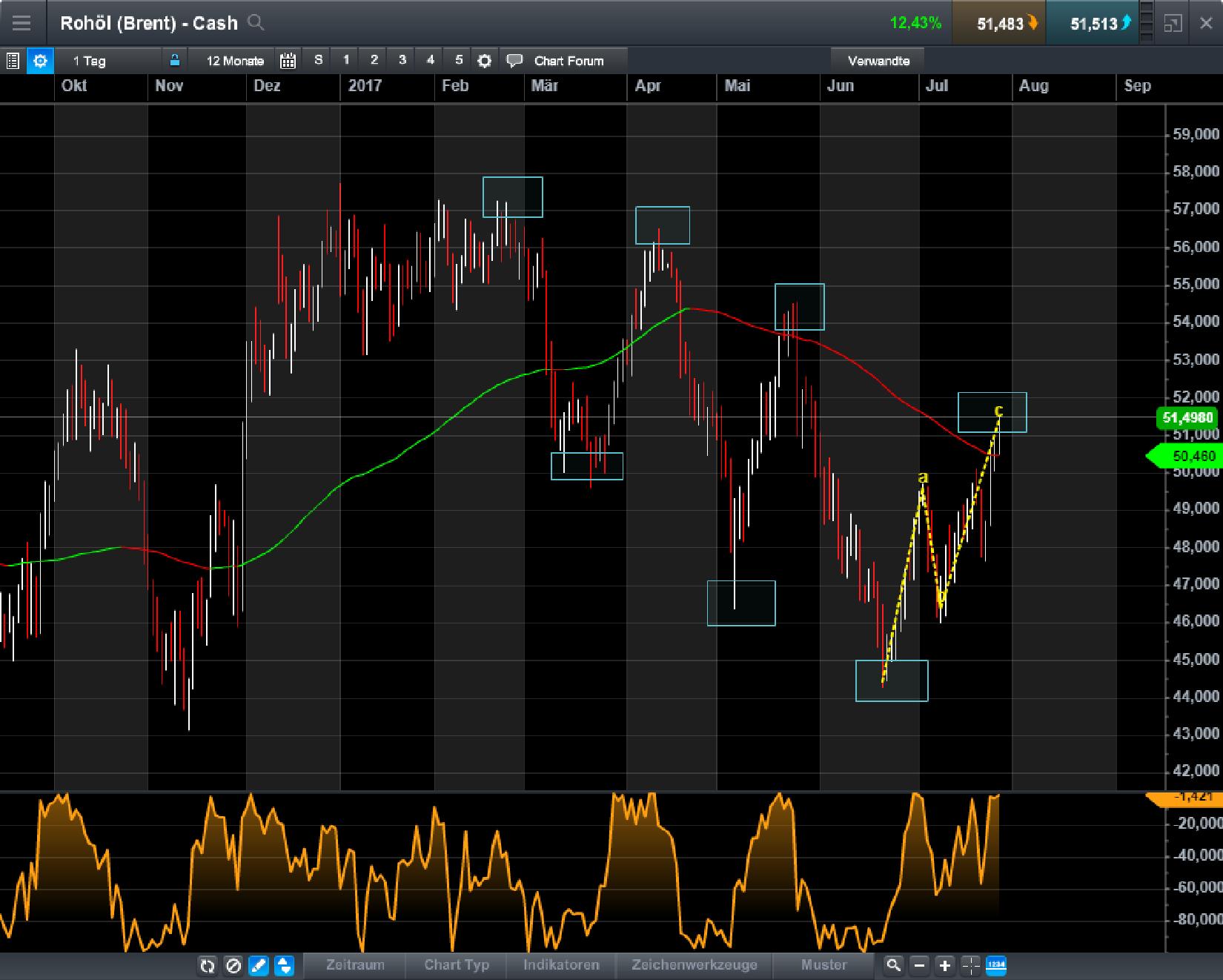
Task: Open the 1 Tag interval dropdown
Action: pos(89,61)
